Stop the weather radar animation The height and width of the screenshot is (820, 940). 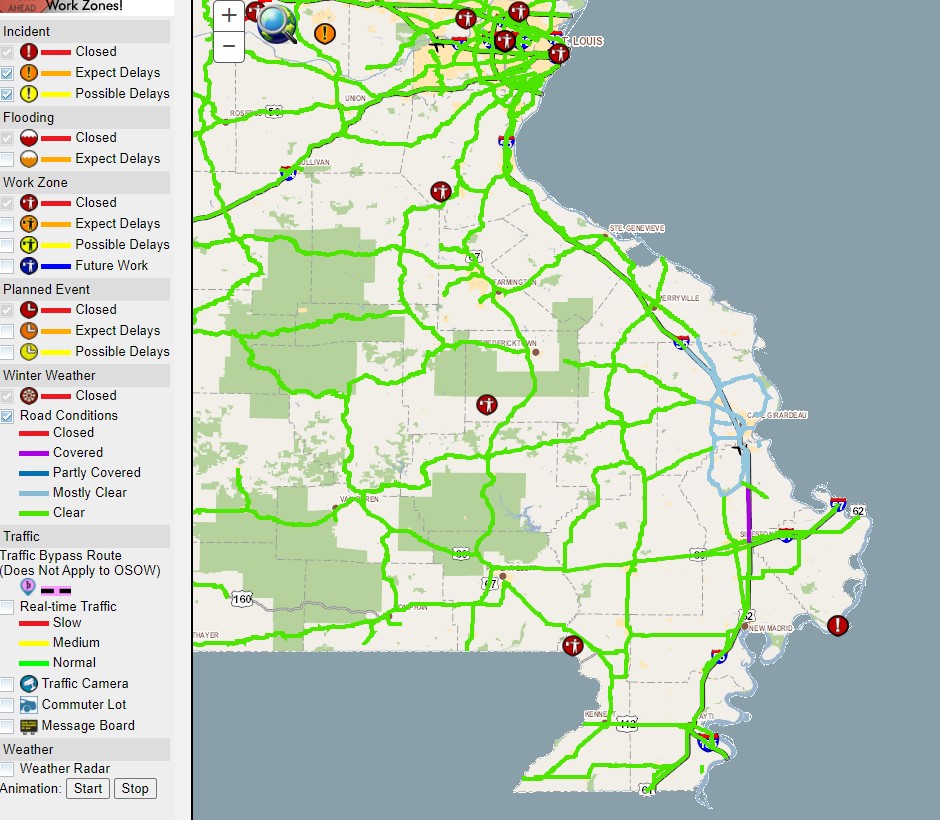click(x=135, y=788)
